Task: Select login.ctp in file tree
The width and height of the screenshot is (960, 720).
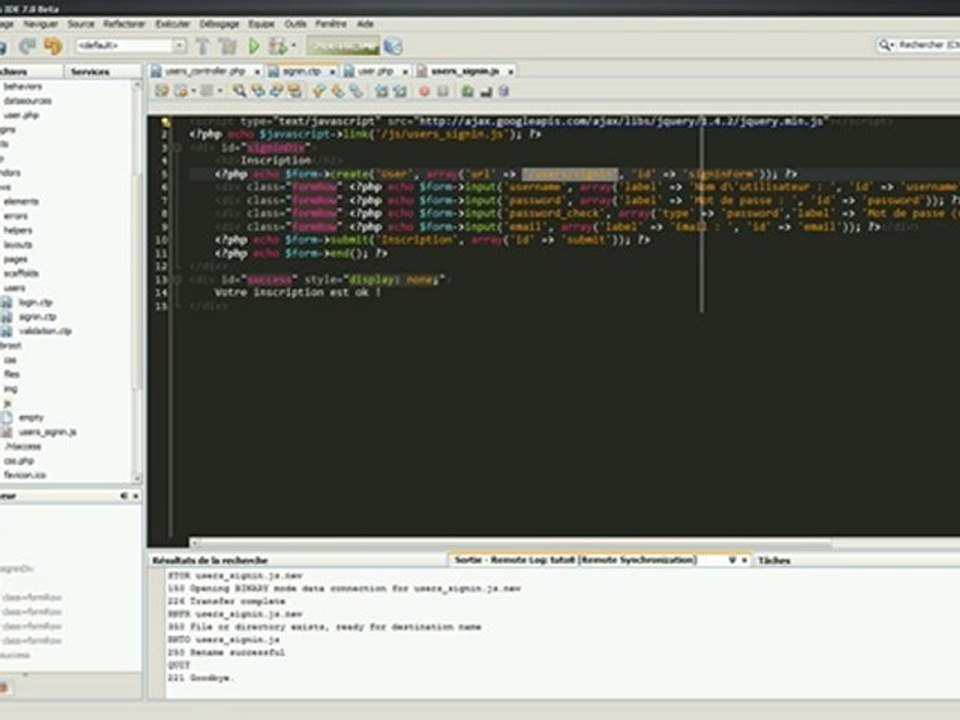Action: coord(36,302)
